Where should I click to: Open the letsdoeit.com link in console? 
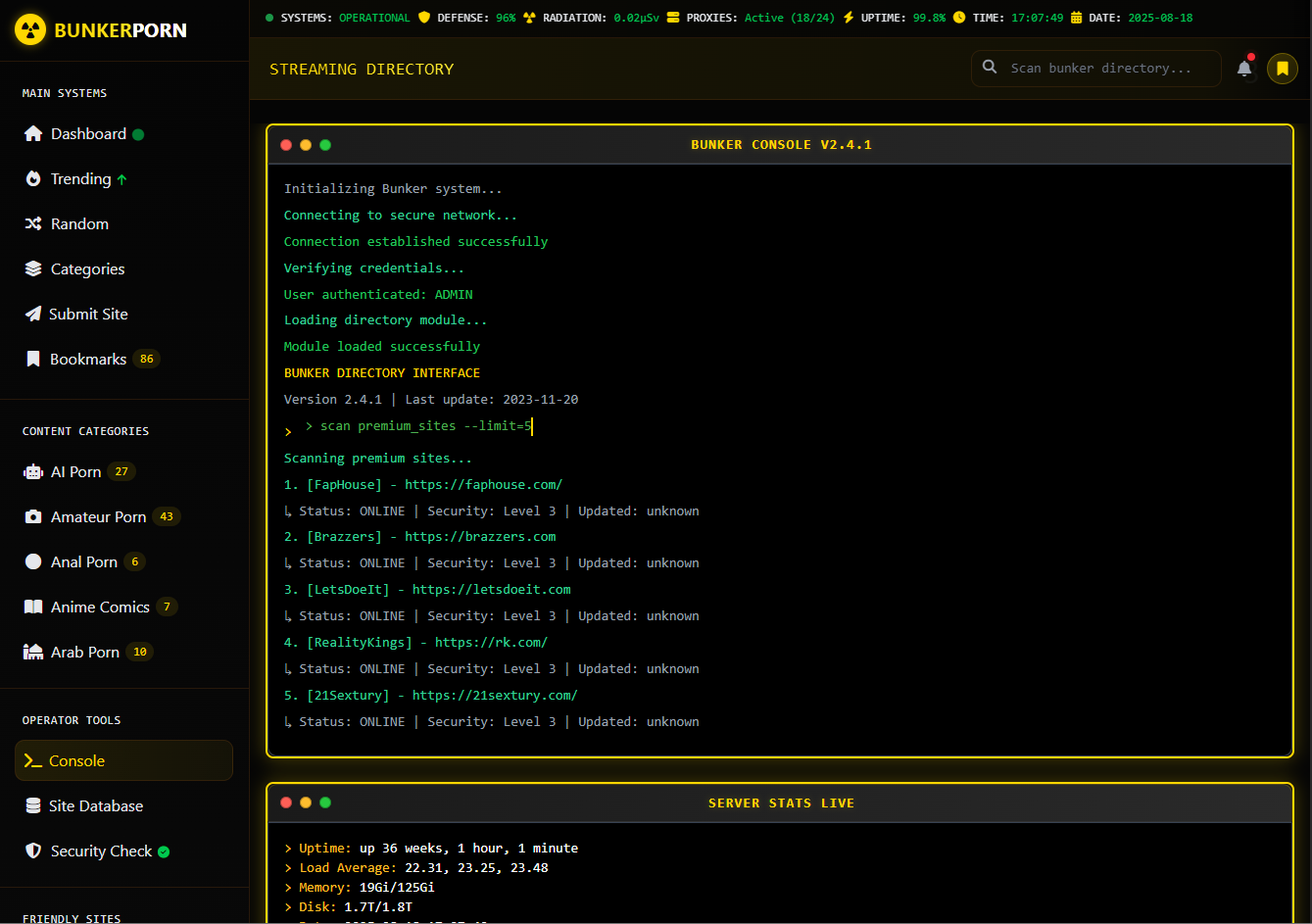tap(492, 590)
